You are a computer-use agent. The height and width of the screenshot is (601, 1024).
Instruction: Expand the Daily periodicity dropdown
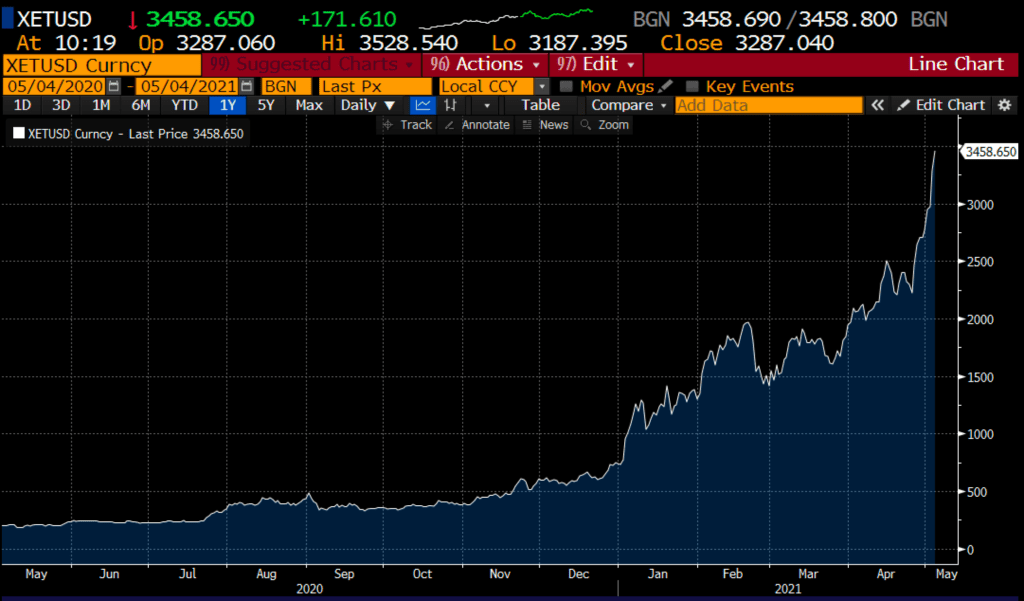point(367,105)
